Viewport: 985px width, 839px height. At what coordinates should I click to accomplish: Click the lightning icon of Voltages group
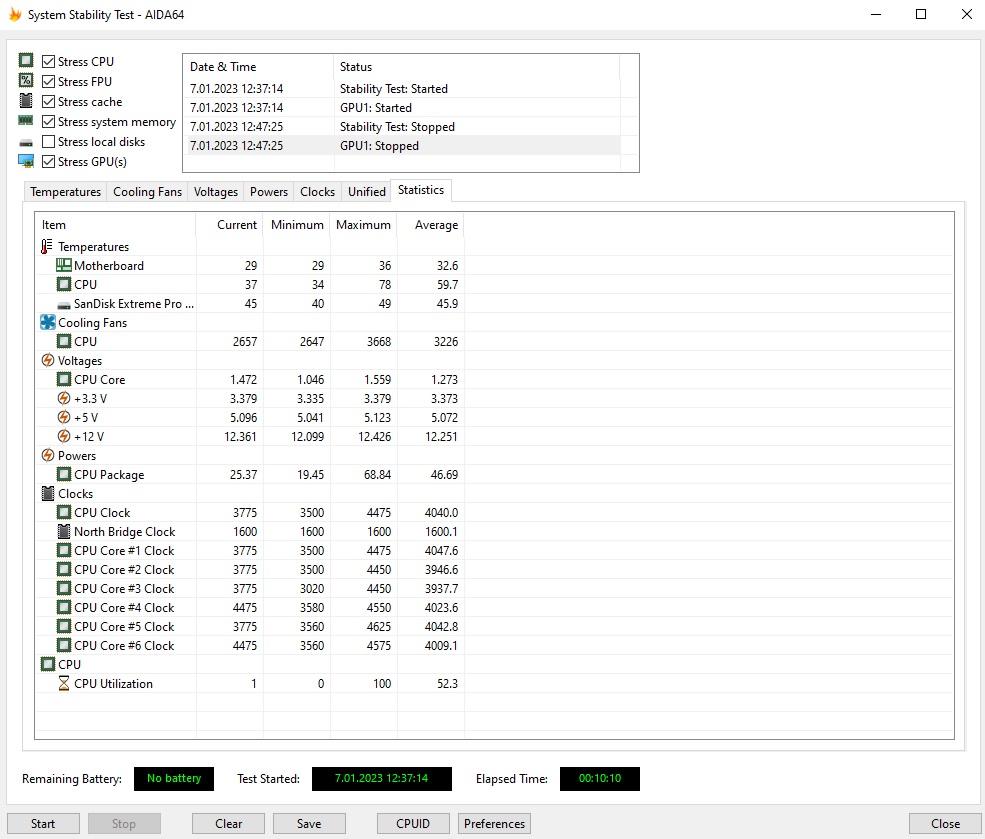point(48,360)
